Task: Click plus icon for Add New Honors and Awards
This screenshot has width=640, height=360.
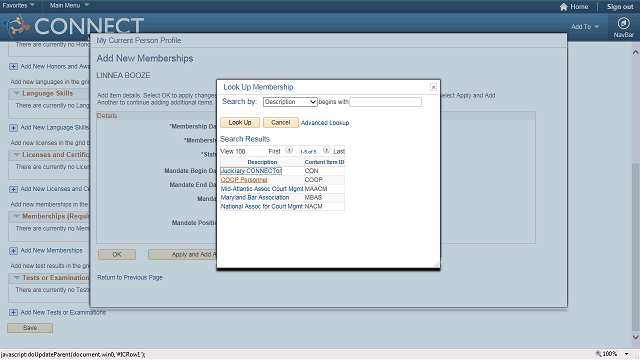Action: 13,67
